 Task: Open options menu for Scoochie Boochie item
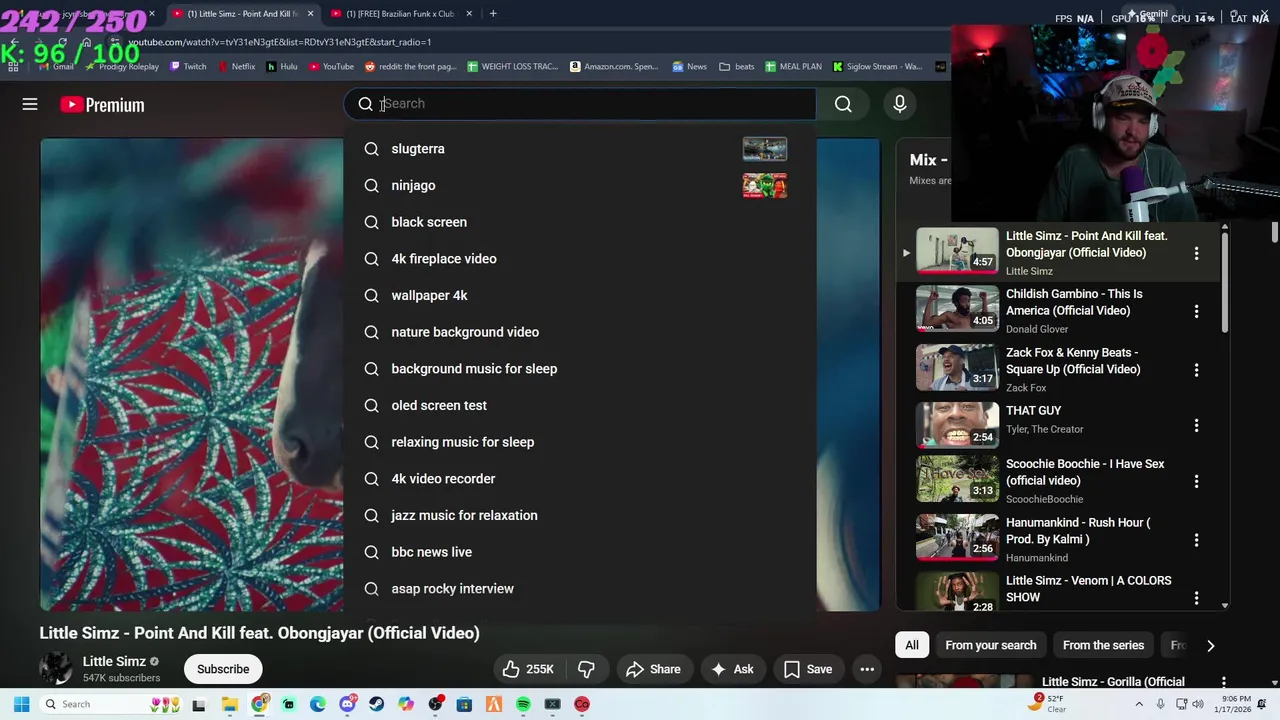pos(1196,481)
